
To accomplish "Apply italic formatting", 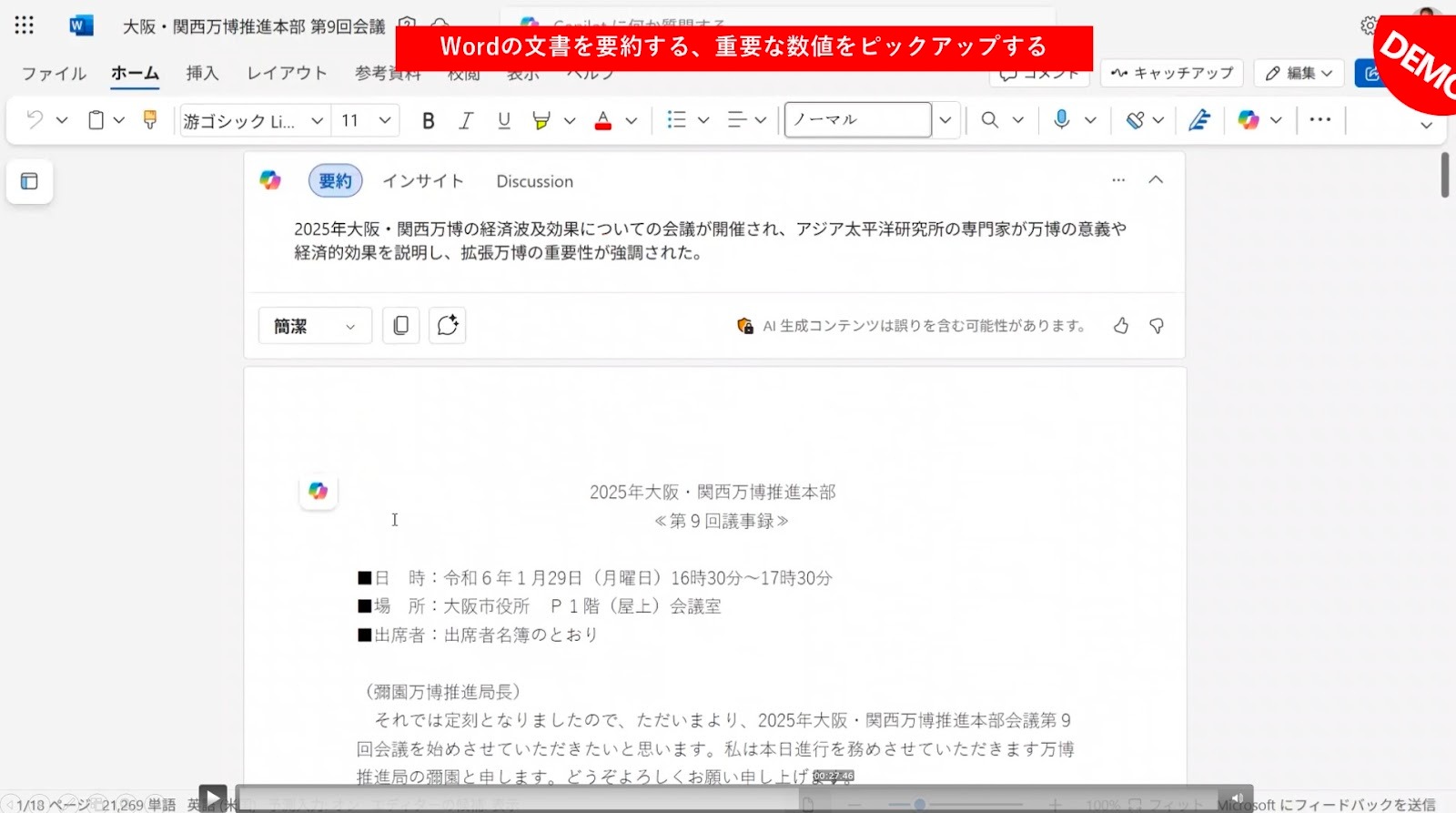I will click(466, 120).
